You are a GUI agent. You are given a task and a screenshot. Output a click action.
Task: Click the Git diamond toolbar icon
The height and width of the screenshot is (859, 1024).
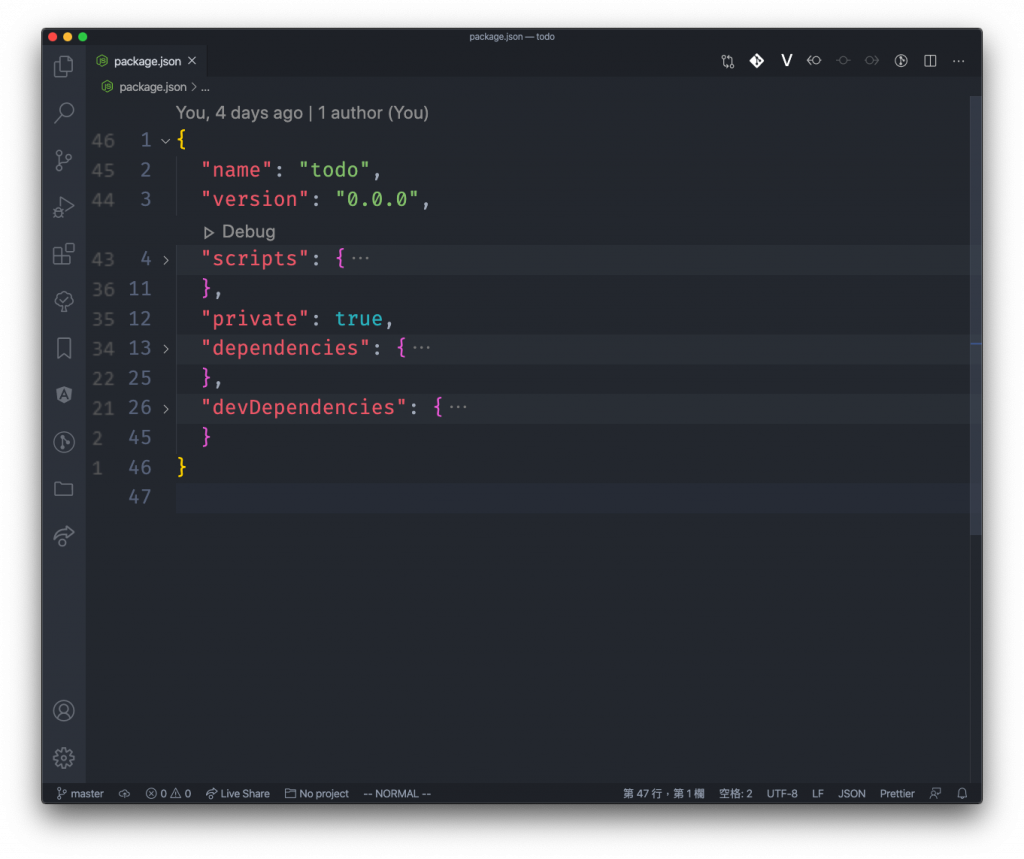(x=756, y=61)
